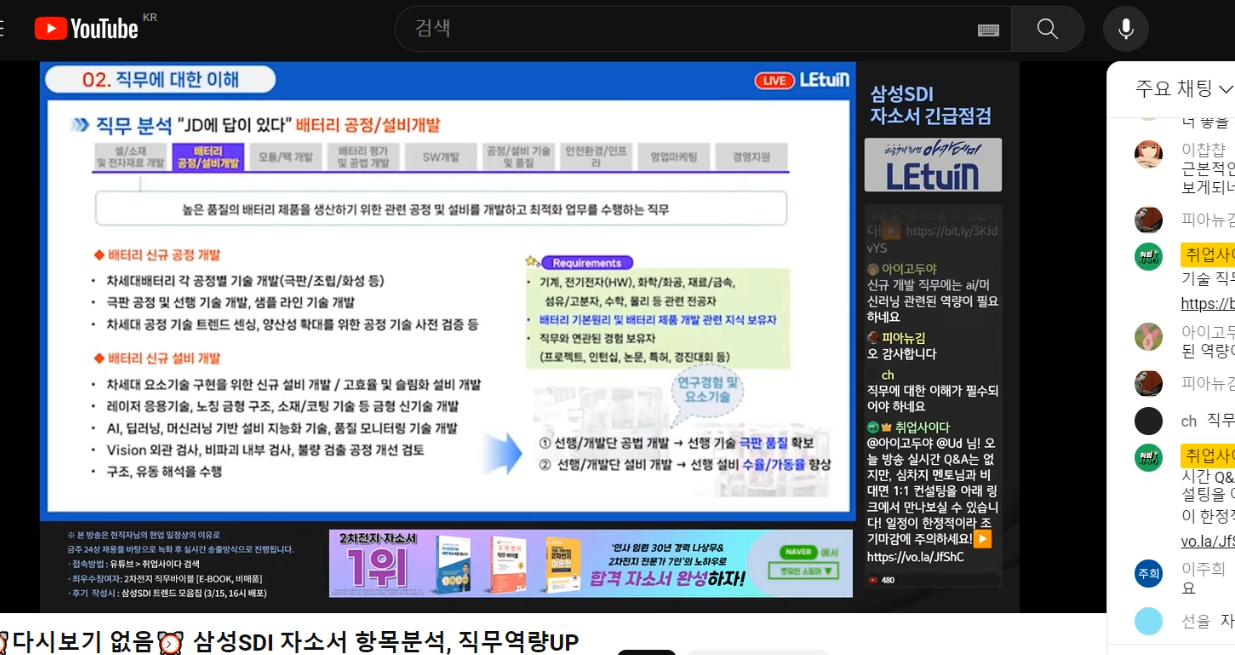Click the black avatar of user ch
The width and height of the screenshot is (1235, 655).
[x=1148, y=421]
